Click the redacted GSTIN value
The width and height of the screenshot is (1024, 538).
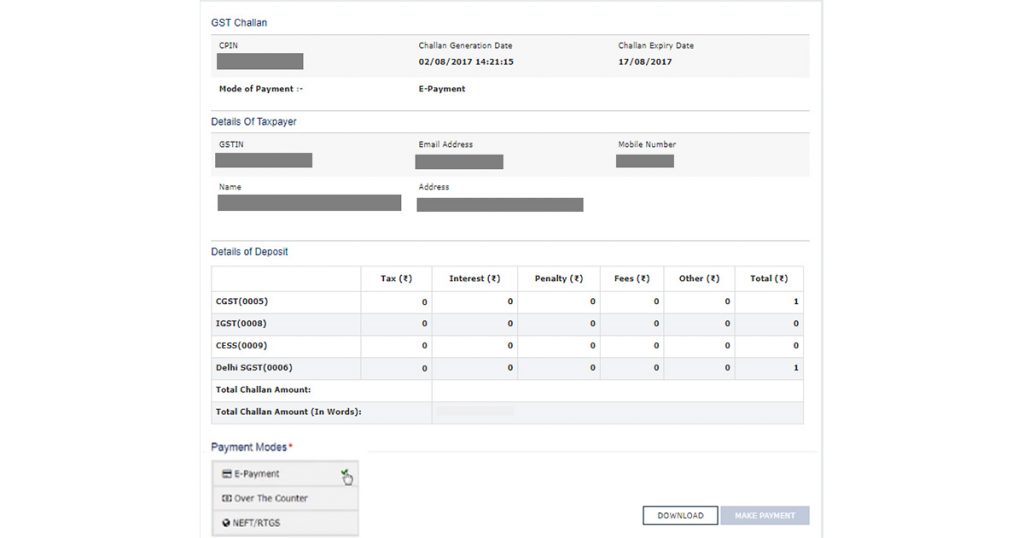click(264, 160)
